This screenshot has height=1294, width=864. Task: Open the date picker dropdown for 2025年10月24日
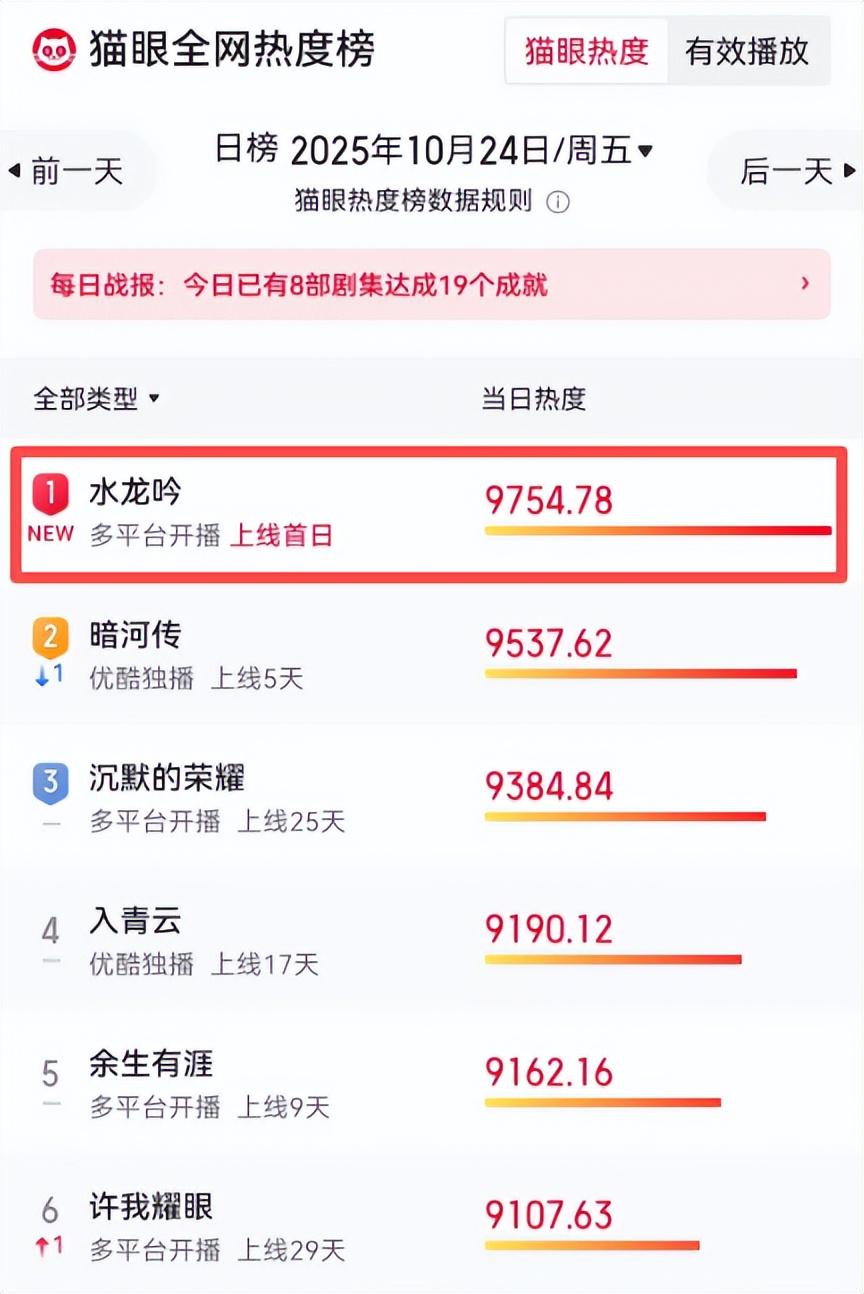pyautogui.click(x=645, y=151)
